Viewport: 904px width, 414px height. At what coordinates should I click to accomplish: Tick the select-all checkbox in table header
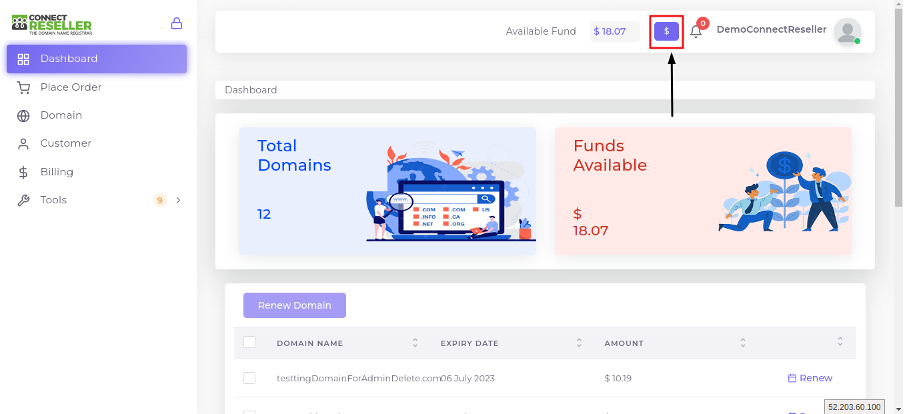[x=249, y=343]
